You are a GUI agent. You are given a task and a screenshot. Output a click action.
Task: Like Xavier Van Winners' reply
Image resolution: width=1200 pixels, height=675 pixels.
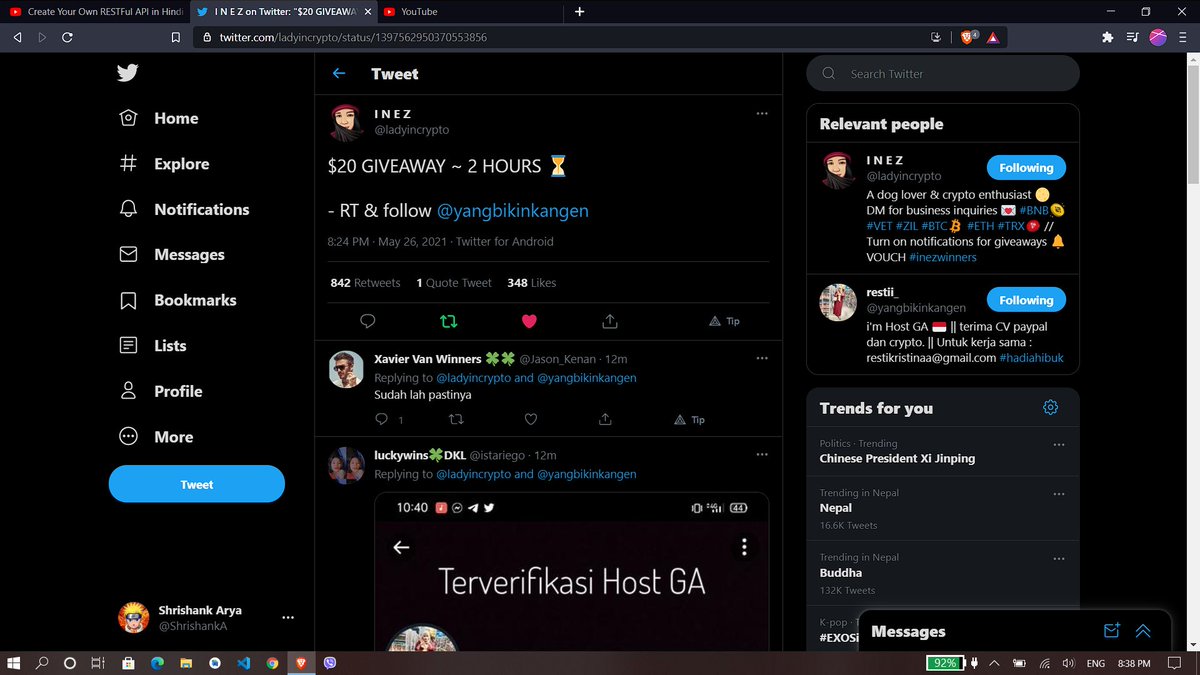[x=531, y=420]
